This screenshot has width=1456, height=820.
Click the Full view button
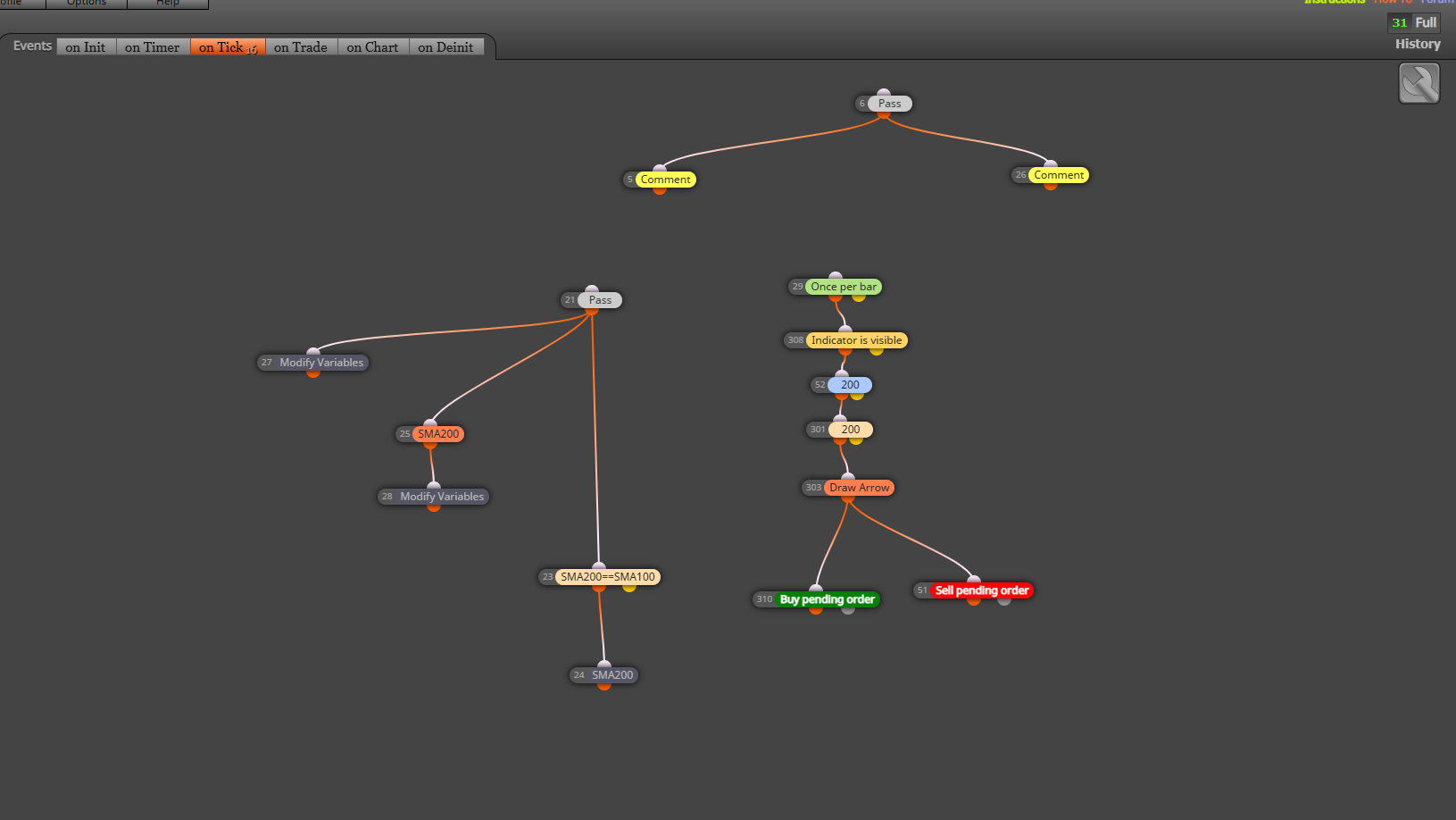(x=1426, y=22)
